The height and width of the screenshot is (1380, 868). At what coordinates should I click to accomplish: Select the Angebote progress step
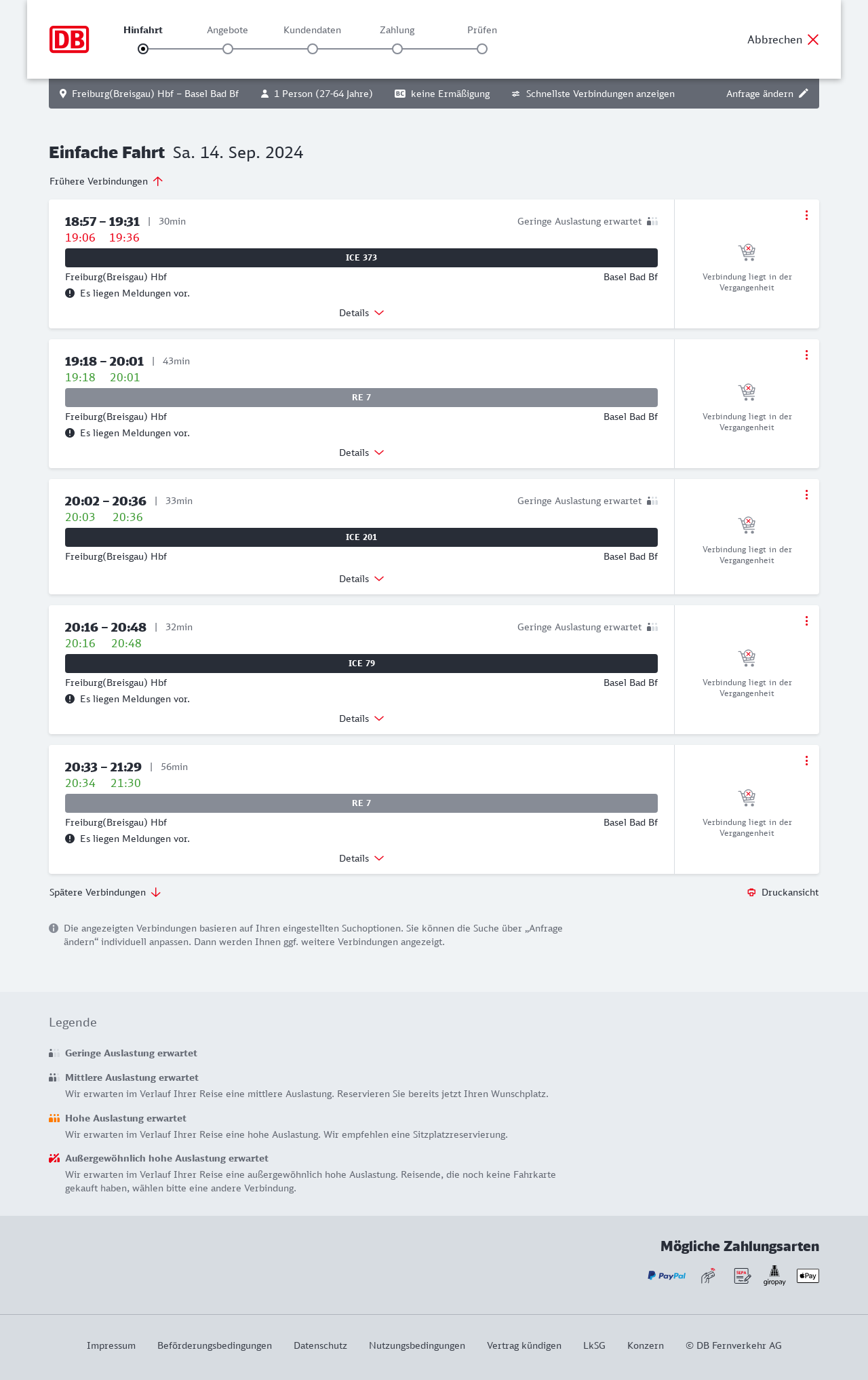click(x=228, y=49)
